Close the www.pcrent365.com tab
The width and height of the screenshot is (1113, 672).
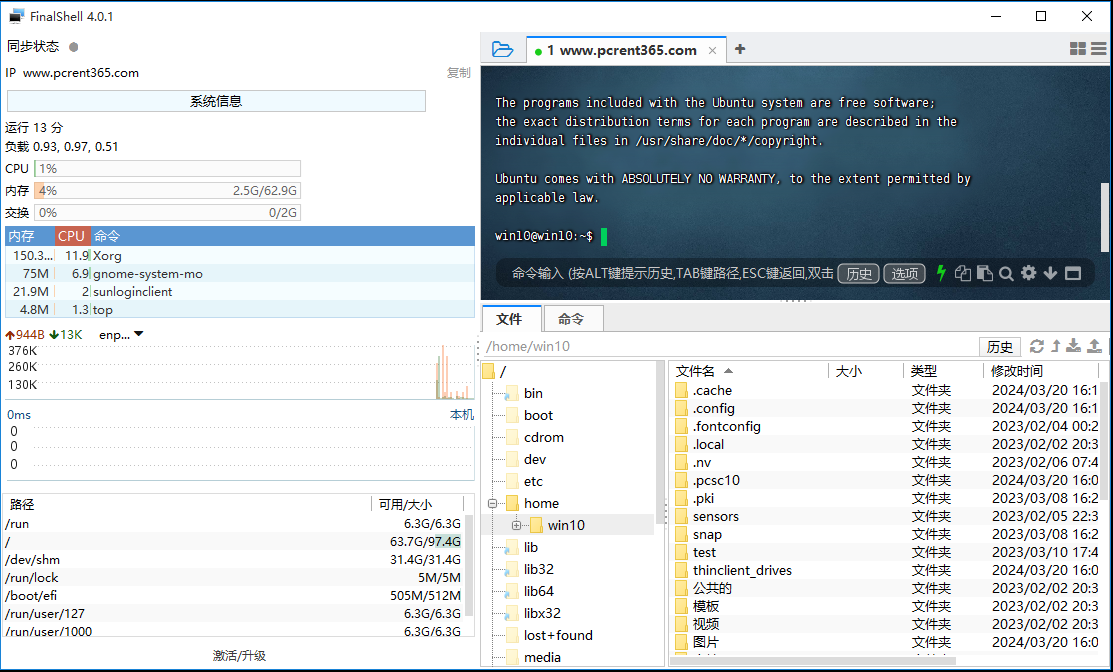tap(713, 50)
